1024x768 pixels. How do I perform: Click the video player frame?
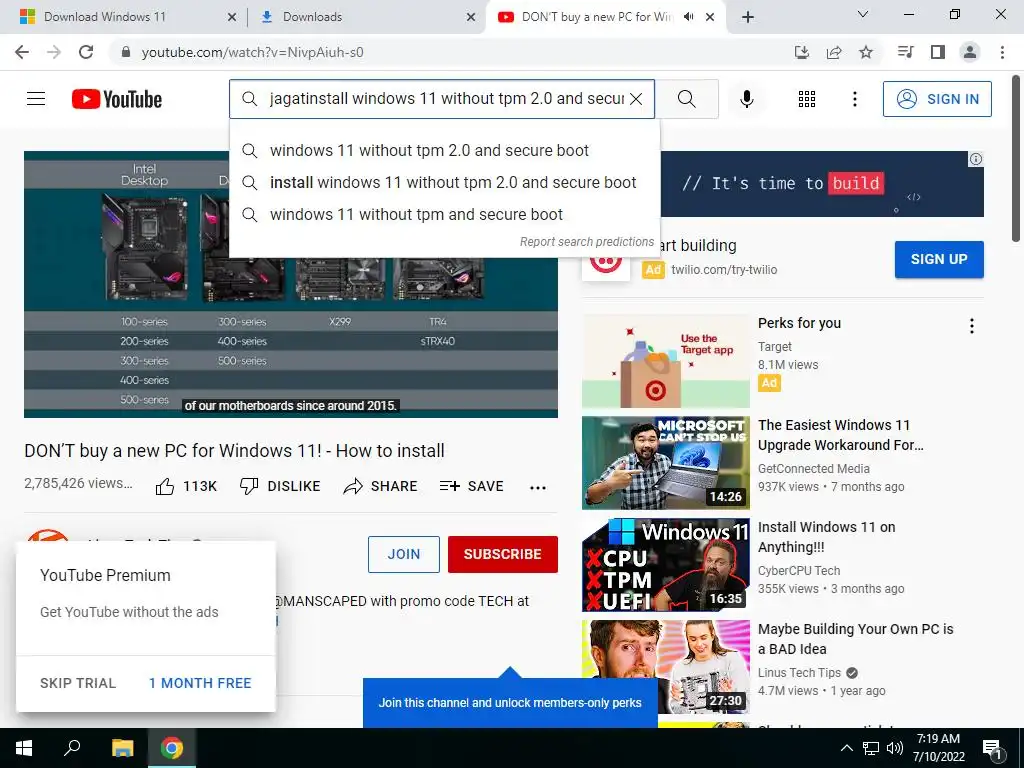coord(291,284)
